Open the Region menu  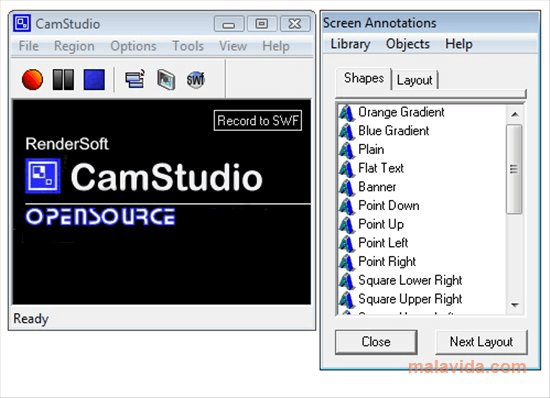pos(74,46)
